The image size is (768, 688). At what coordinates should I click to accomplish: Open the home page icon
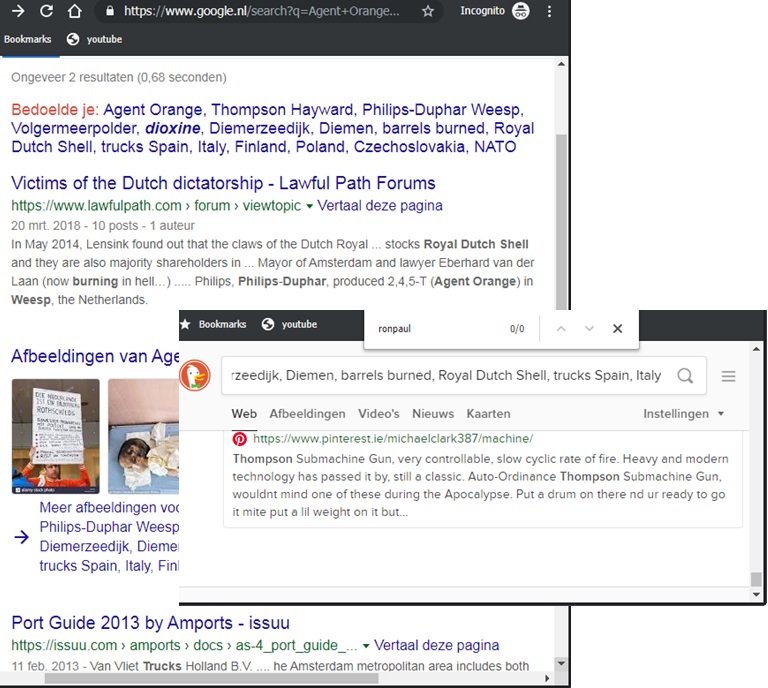[74, 11]
